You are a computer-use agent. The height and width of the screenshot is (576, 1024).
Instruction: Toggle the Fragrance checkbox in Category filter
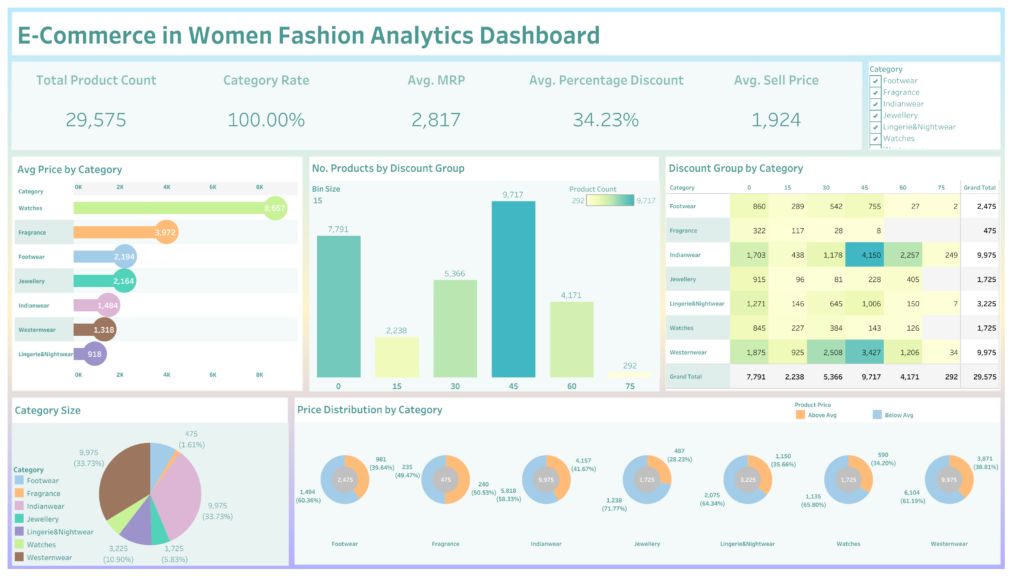click(876, 92)
